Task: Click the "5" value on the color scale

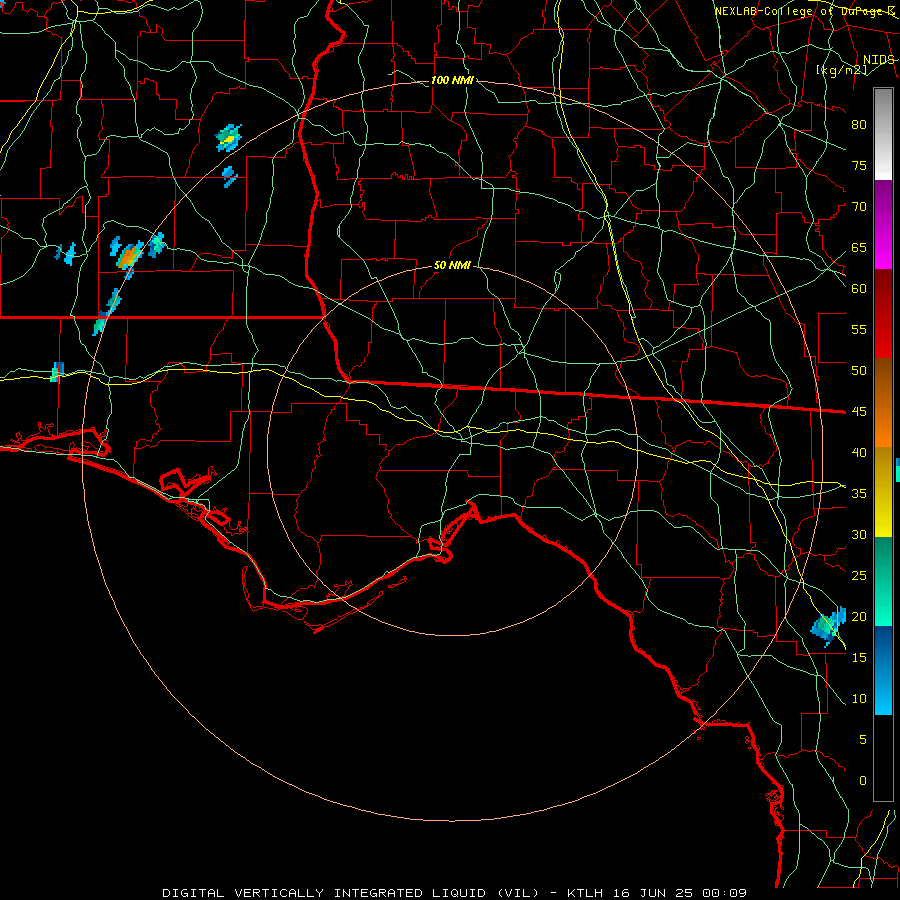Action: (x=863, y=739)
